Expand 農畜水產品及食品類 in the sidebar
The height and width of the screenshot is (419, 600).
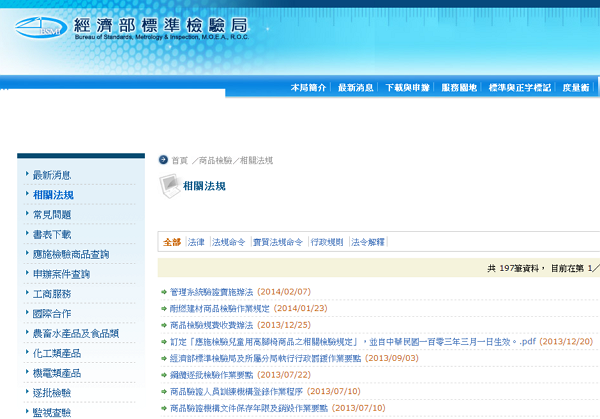(x=75, y=333)
